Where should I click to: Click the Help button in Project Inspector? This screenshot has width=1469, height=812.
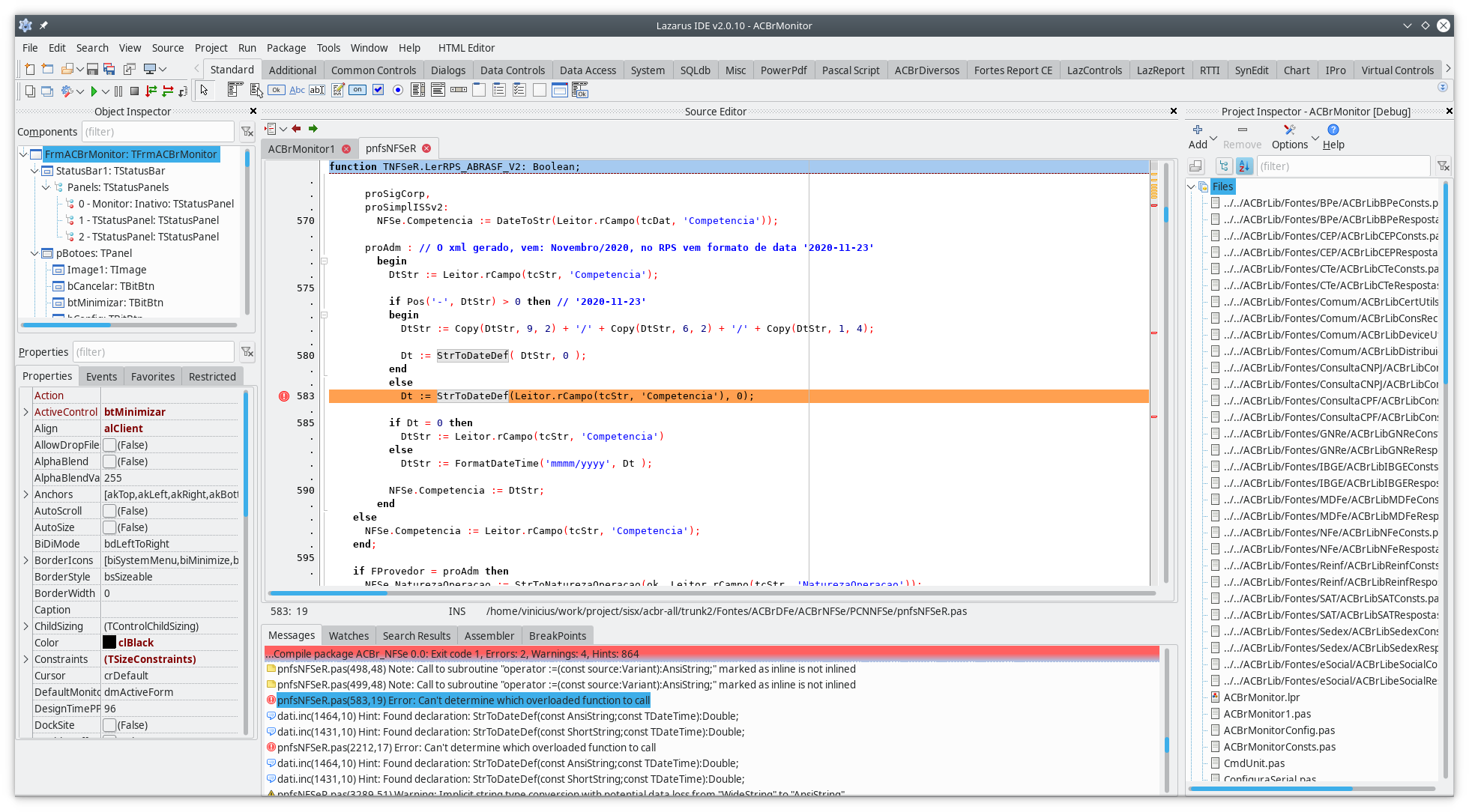pos(1333,137)
